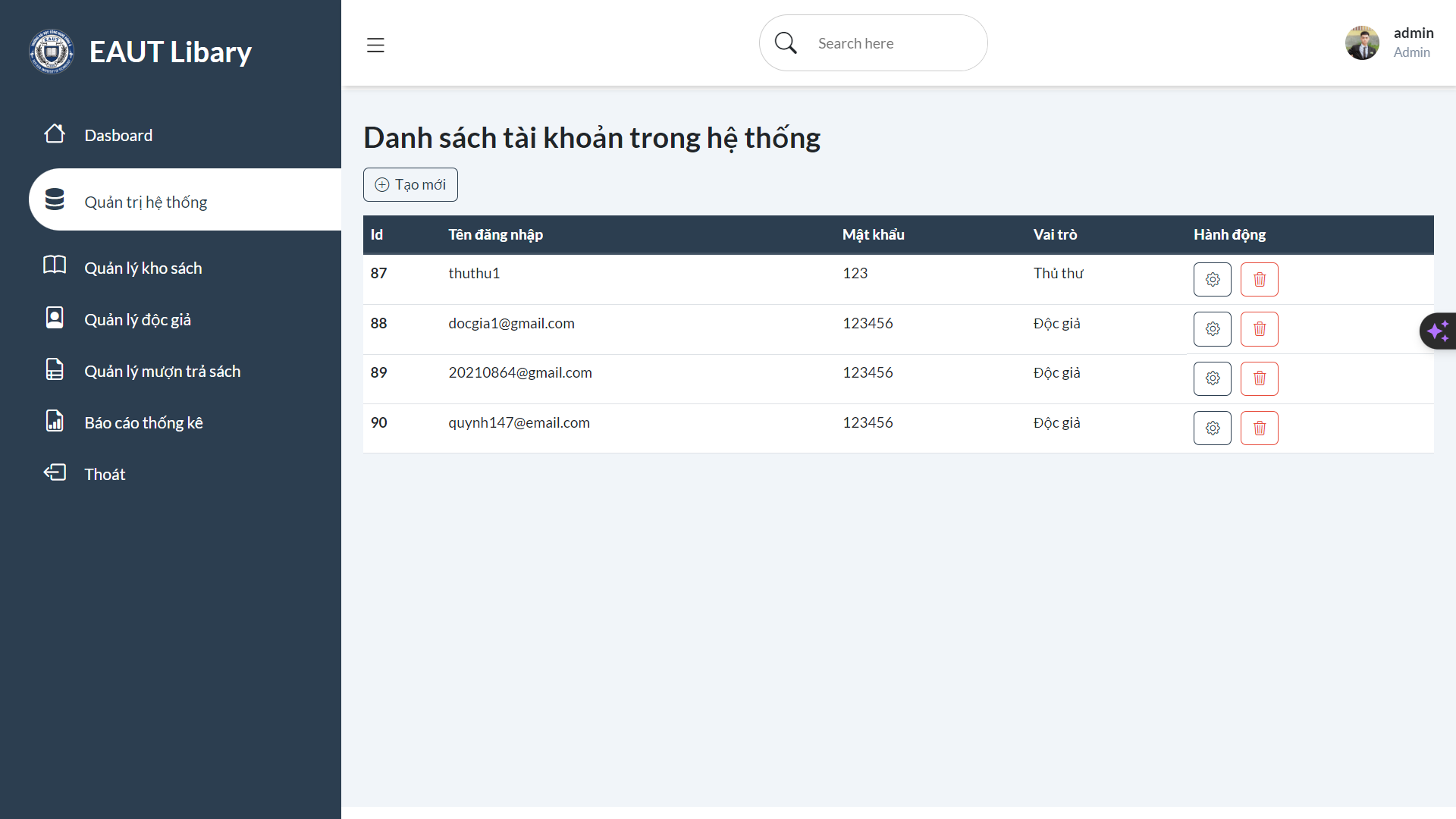Sort table by the Id column header

tap(378, 234)
